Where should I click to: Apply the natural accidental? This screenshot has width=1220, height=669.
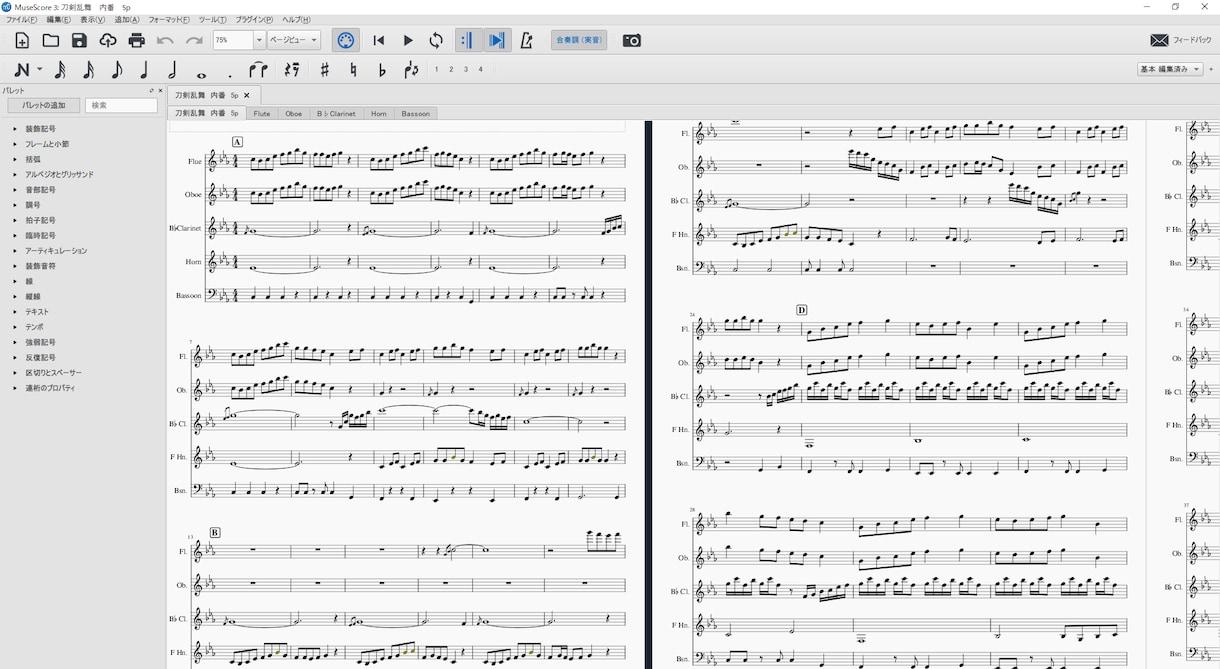(353, 70)
